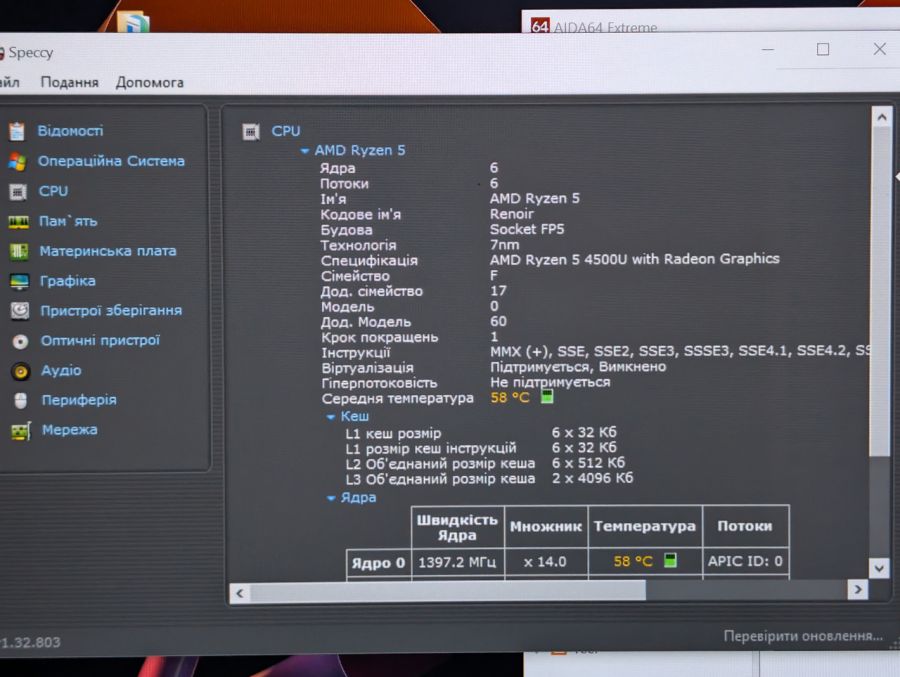
Task: Click vertical scrollbar down arrow
Action: [879, 568]
